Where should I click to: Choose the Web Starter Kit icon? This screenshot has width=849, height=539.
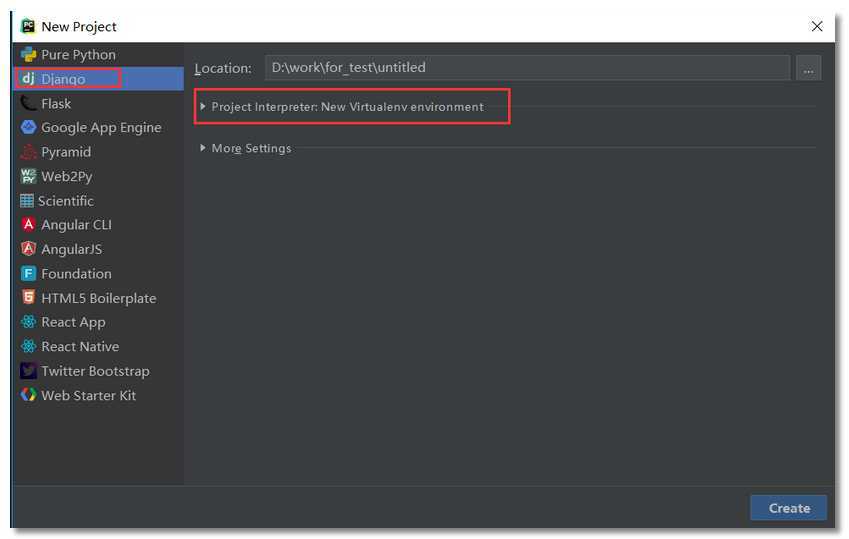[x=28, y=395]
